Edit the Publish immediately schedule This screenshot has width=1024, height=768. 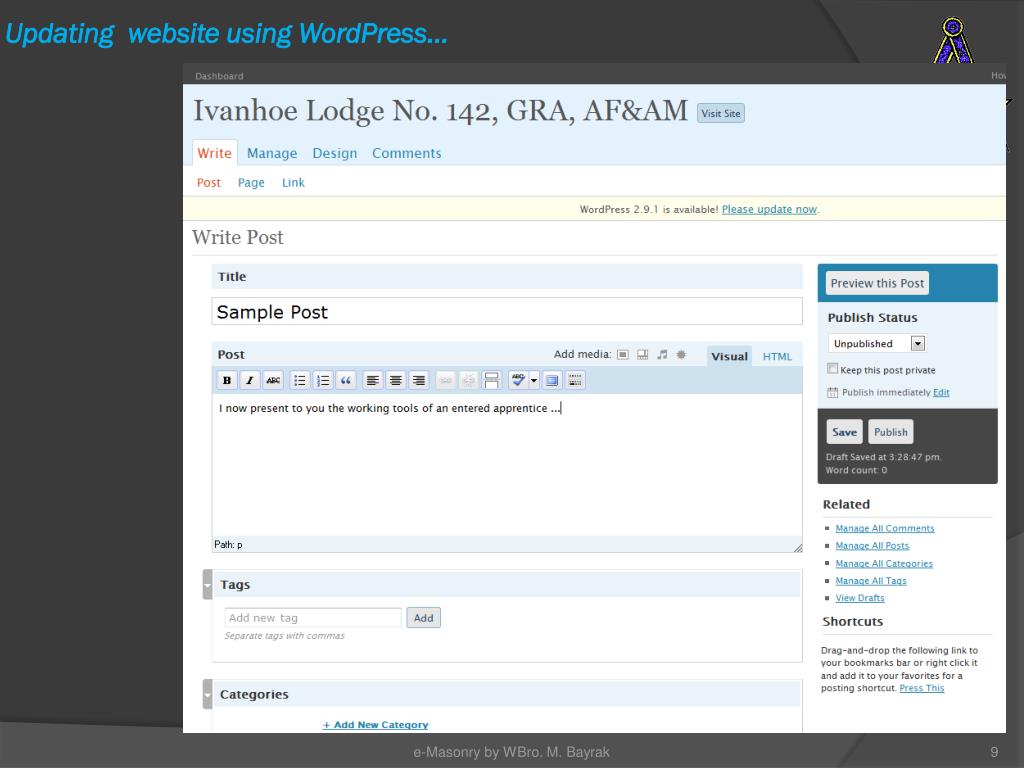[x=941, y=392]
